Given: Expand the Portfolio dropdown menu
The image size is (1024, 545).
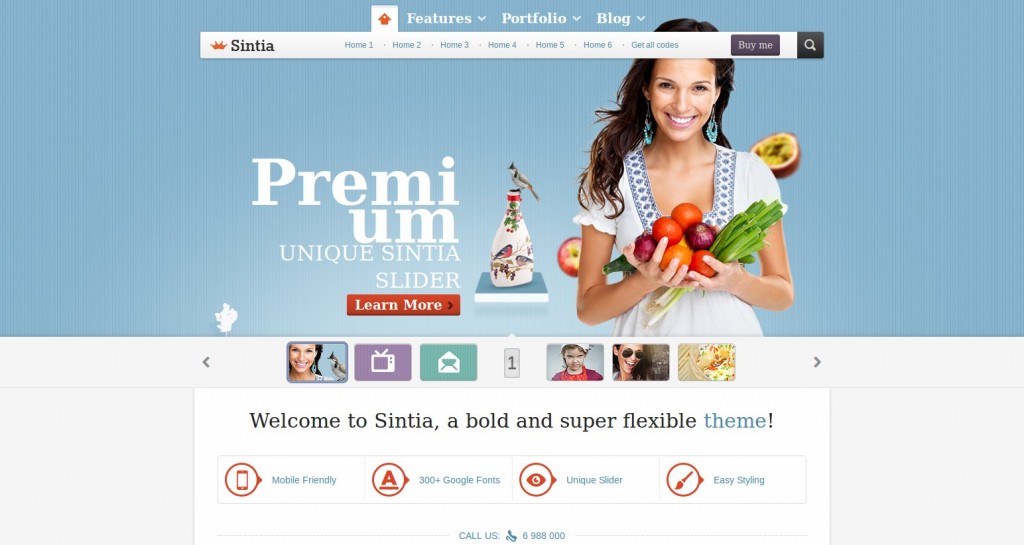Looking at the screenshot, I should (x=541, y=18).
